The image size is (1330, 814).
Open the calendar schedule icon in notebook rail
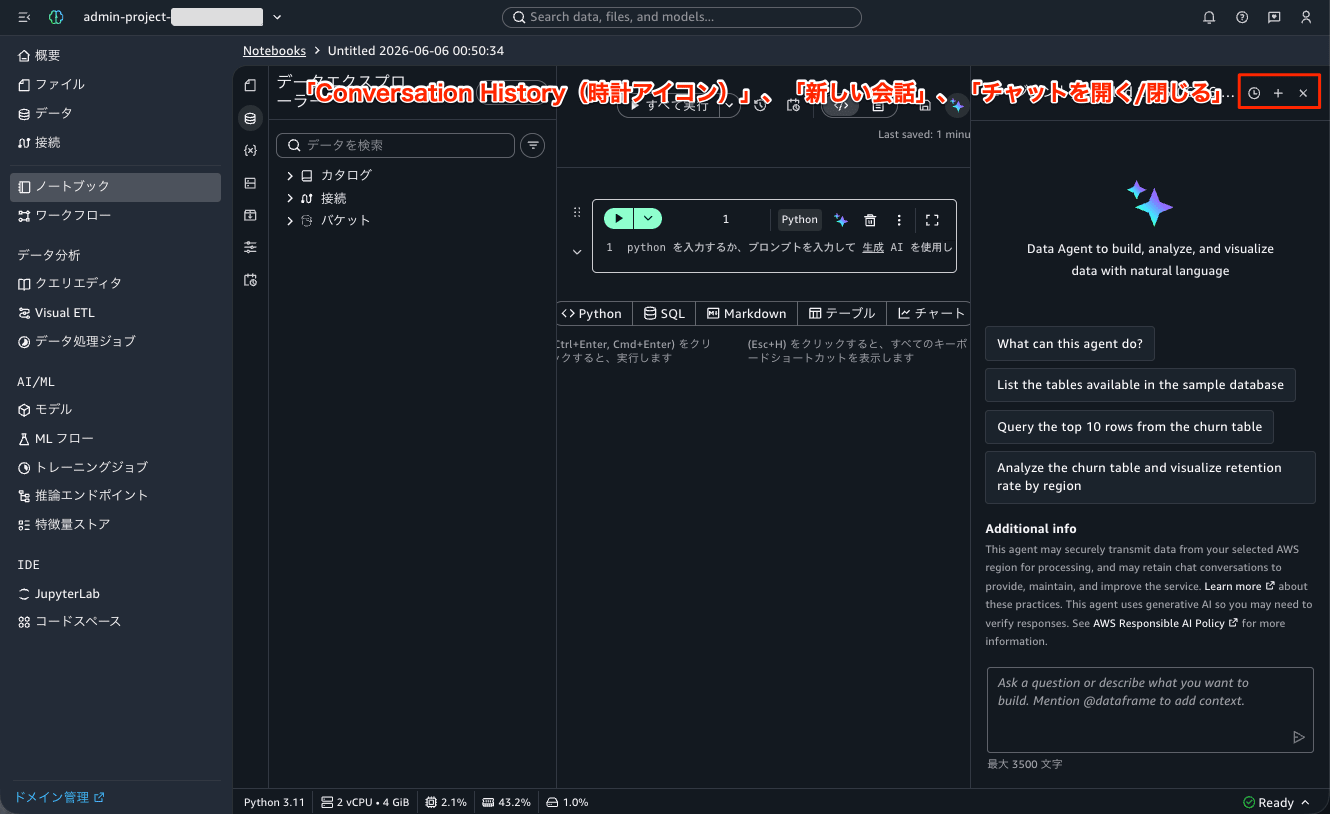click(250, 280)
